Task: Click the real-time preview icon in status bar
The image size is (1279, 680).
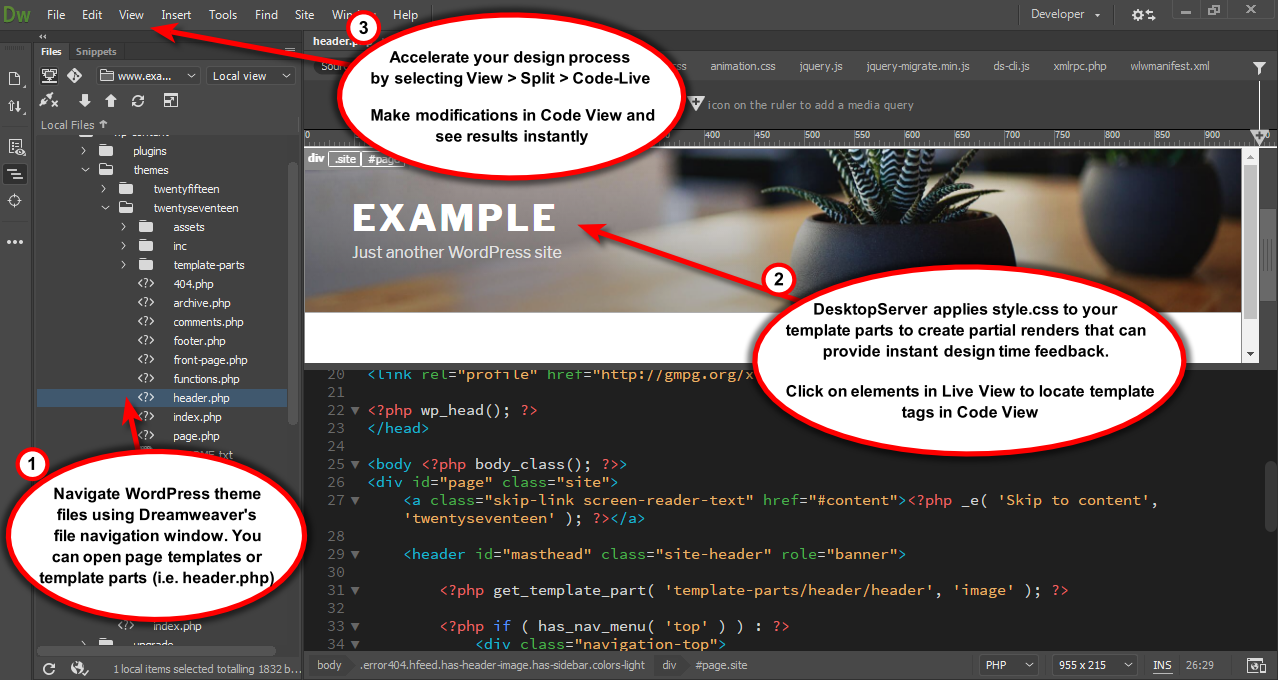Action: [1256, 665]
